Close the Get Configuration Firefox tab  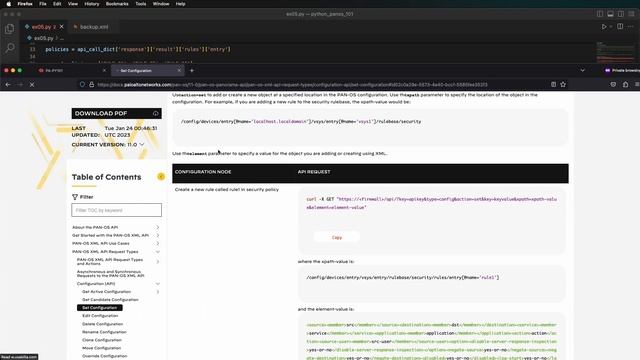(x=179, y=71)
